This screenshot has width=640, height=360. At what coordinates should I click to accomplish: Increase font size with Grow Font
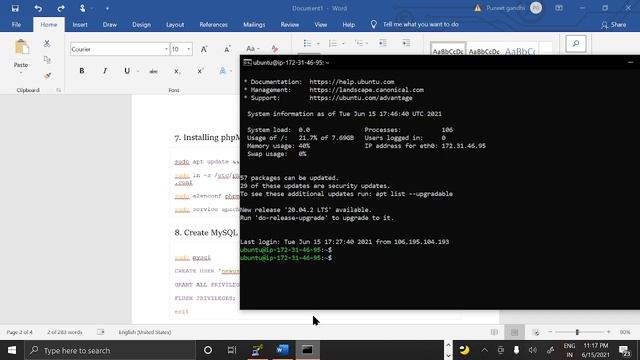click(204, 49)
